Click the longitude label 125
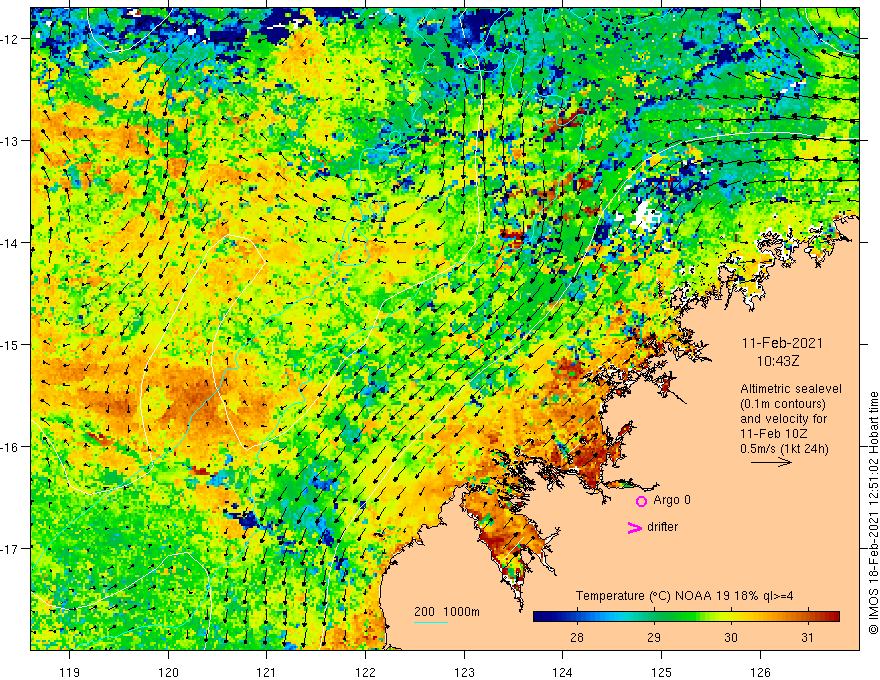 point(662,672)
